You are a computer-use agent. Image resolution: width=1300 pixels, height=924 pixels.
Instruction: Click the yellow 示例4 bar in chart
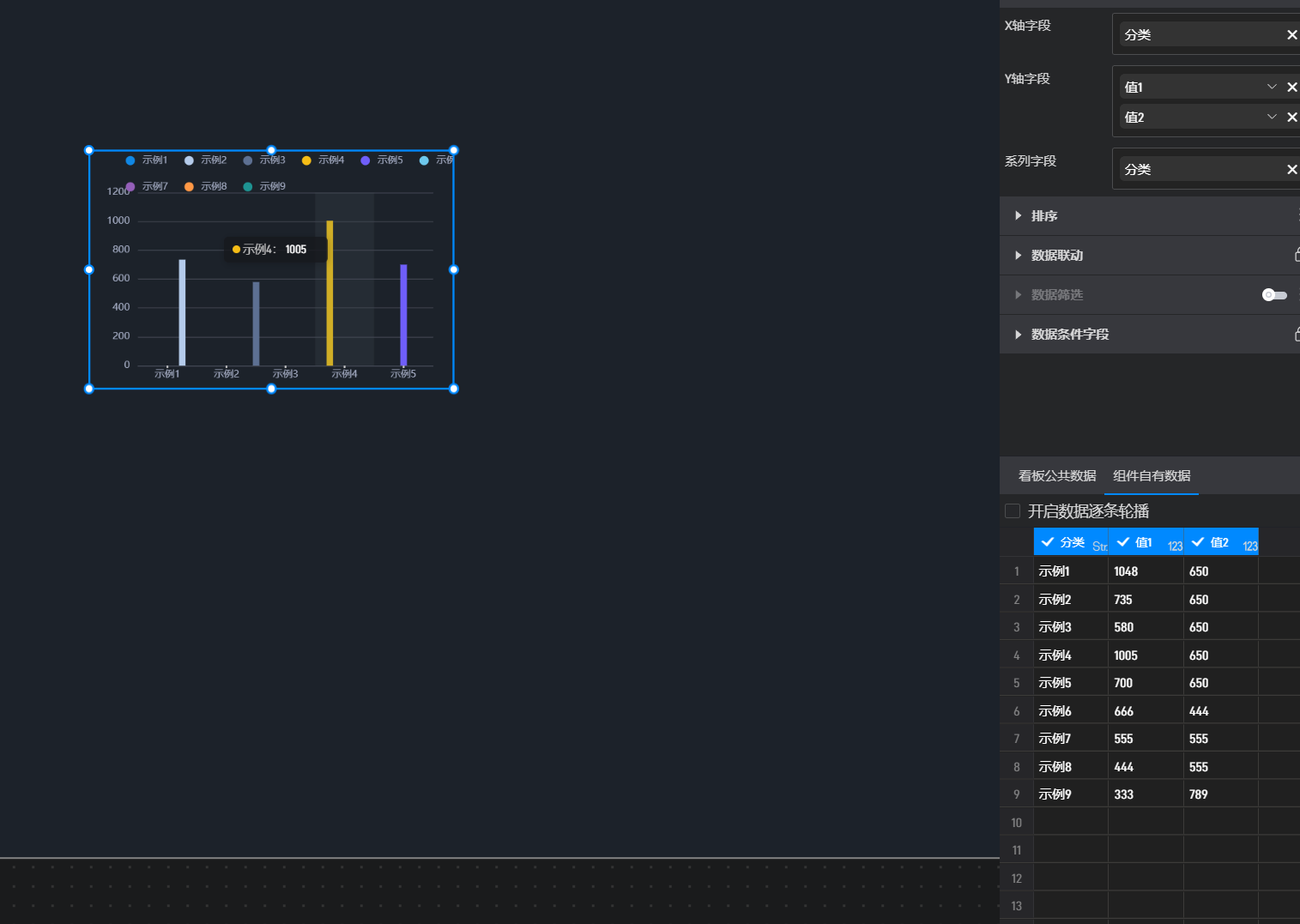330,292
